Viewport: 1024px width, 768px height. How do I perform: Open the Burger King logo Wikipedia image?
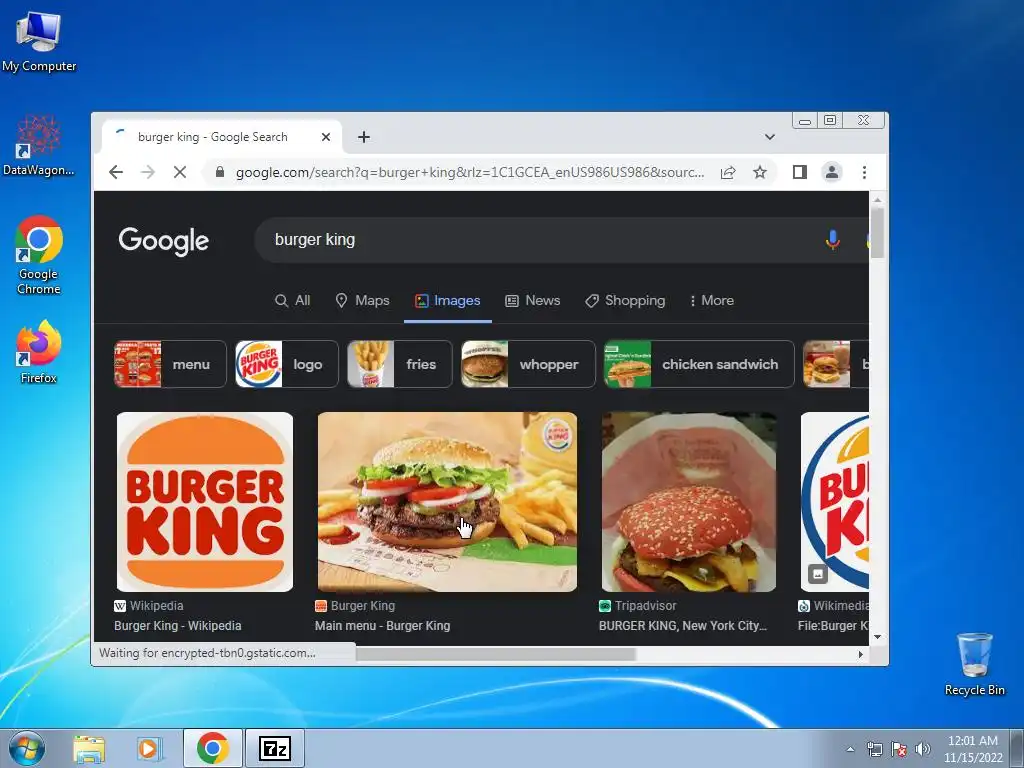click(x=205, y=502)
